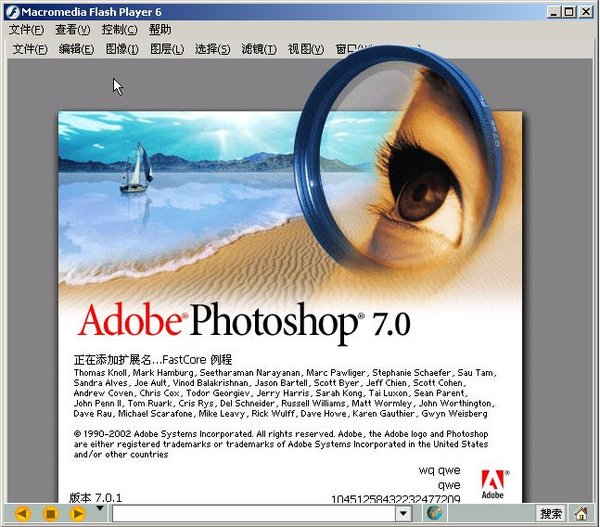Image resolution: width=600 pixels, height=527 pixels.
Task: Click the 搜索 button
Action: tap(551, 514)
